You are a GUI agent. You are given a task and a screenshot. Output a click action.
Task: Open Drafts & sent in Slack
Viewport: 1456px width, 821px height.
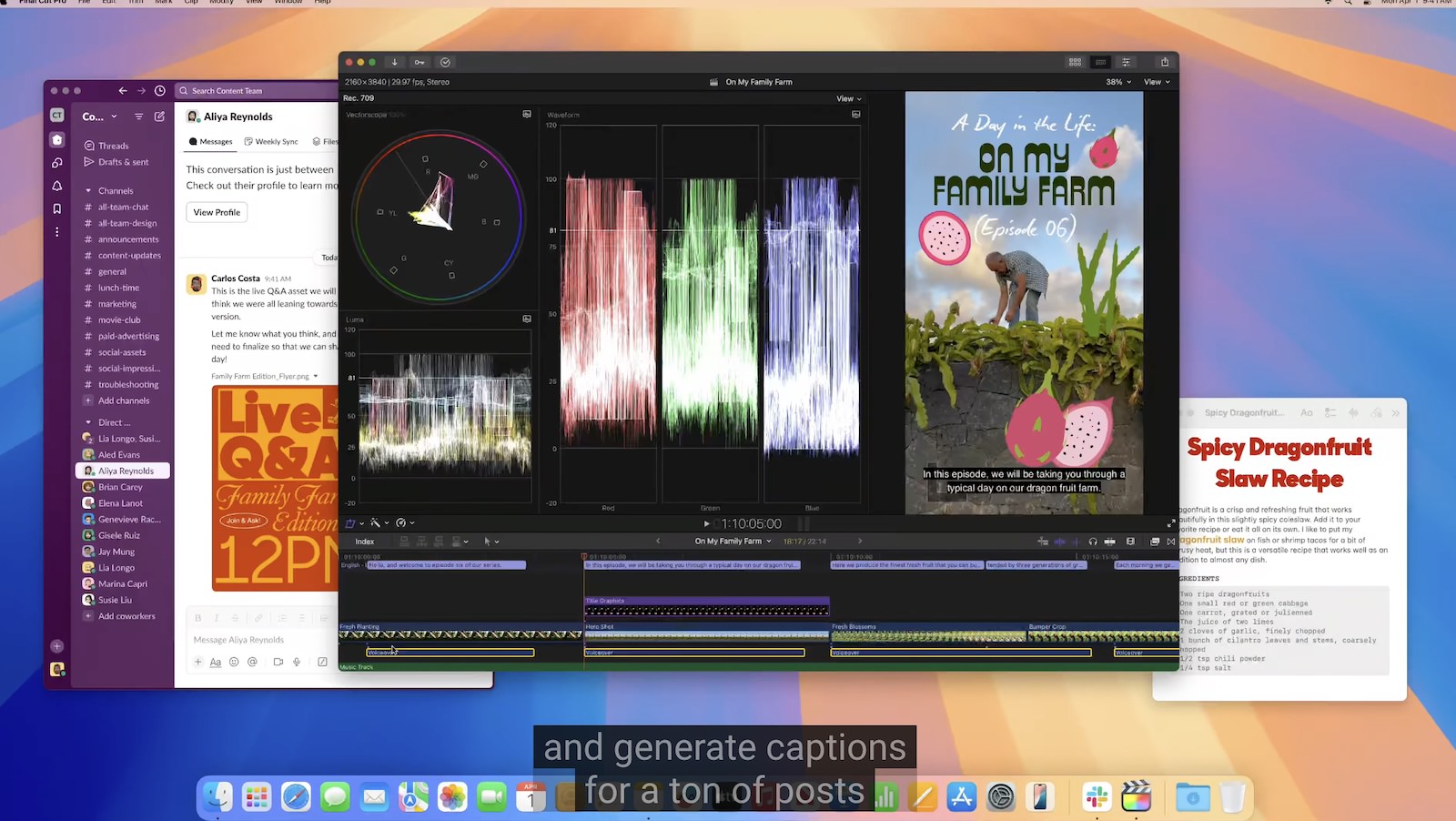[x=124, y=162]
